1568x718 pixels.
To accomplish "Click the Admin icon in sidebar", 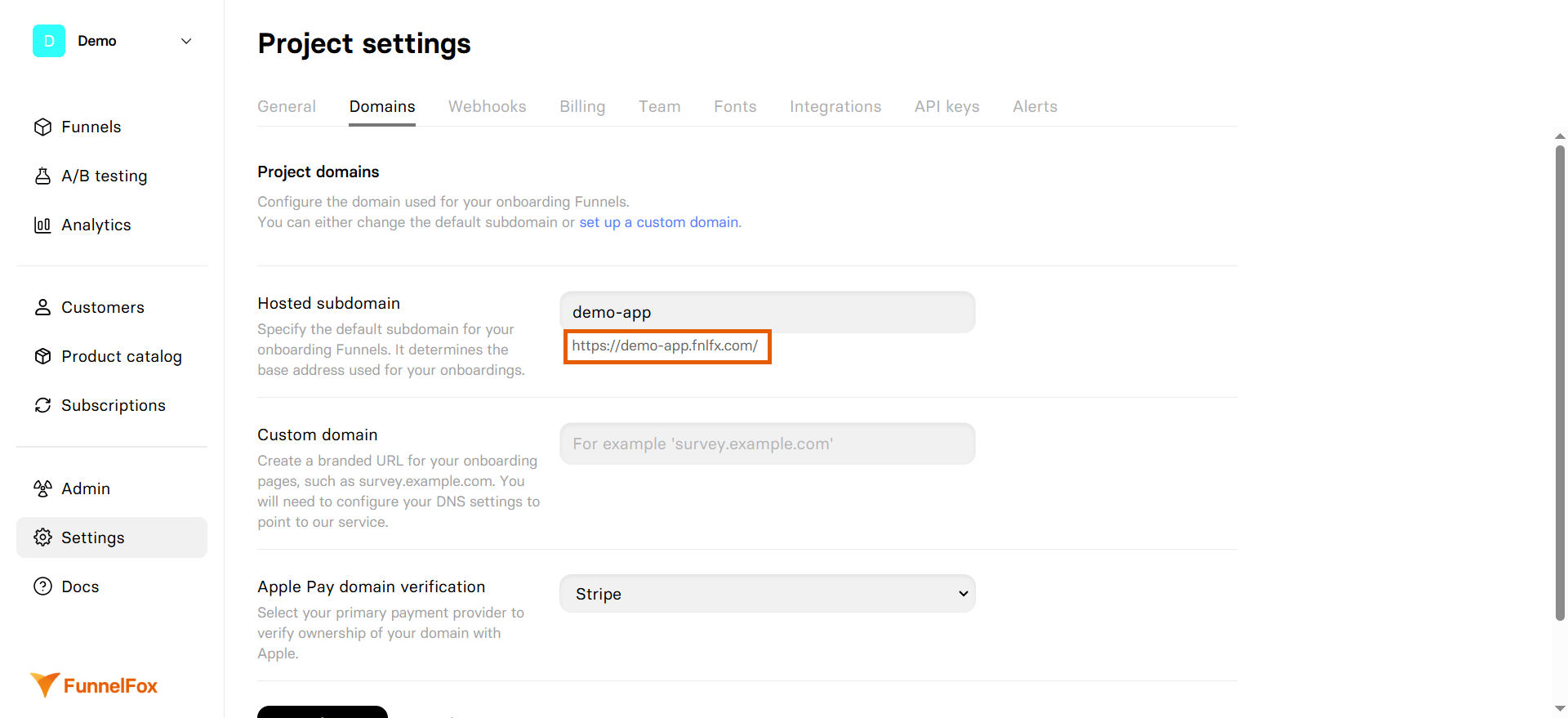I will [42, 488].
